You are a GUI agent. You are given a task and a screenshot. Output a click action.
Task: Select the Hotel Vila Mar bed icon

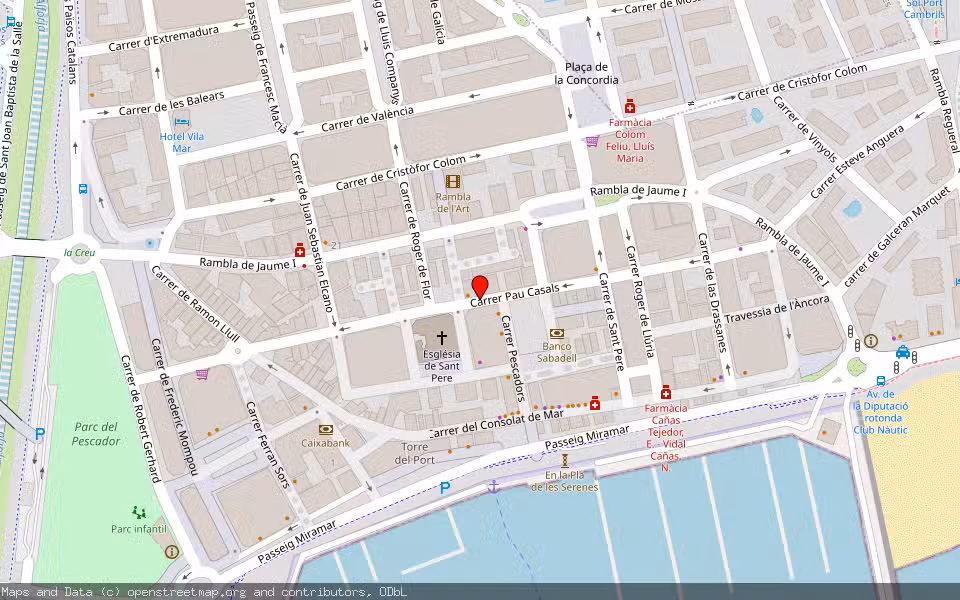pos(181,121)
